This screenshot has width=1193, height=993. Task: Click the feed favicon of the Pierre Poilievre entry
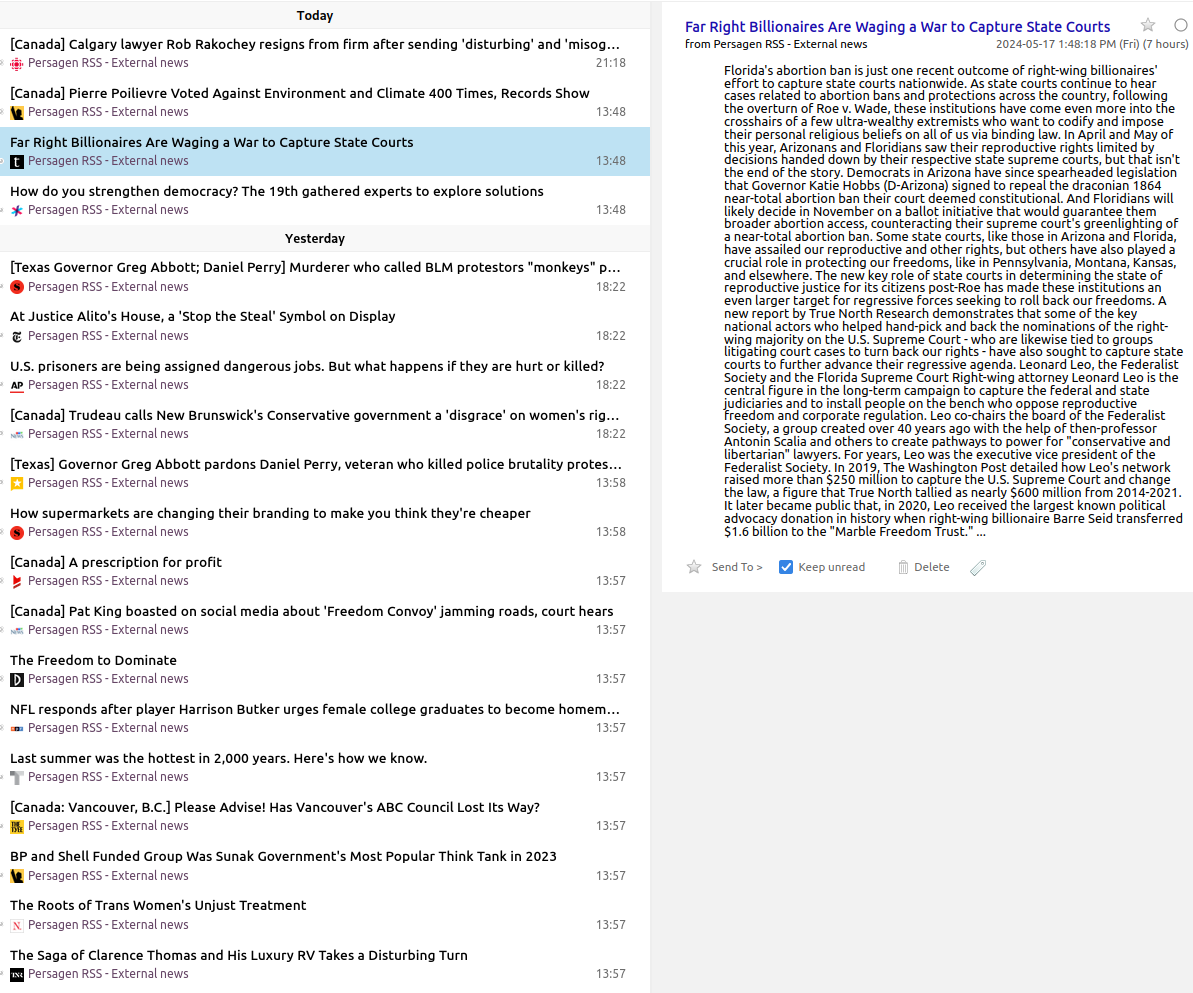tap(17, 113)
